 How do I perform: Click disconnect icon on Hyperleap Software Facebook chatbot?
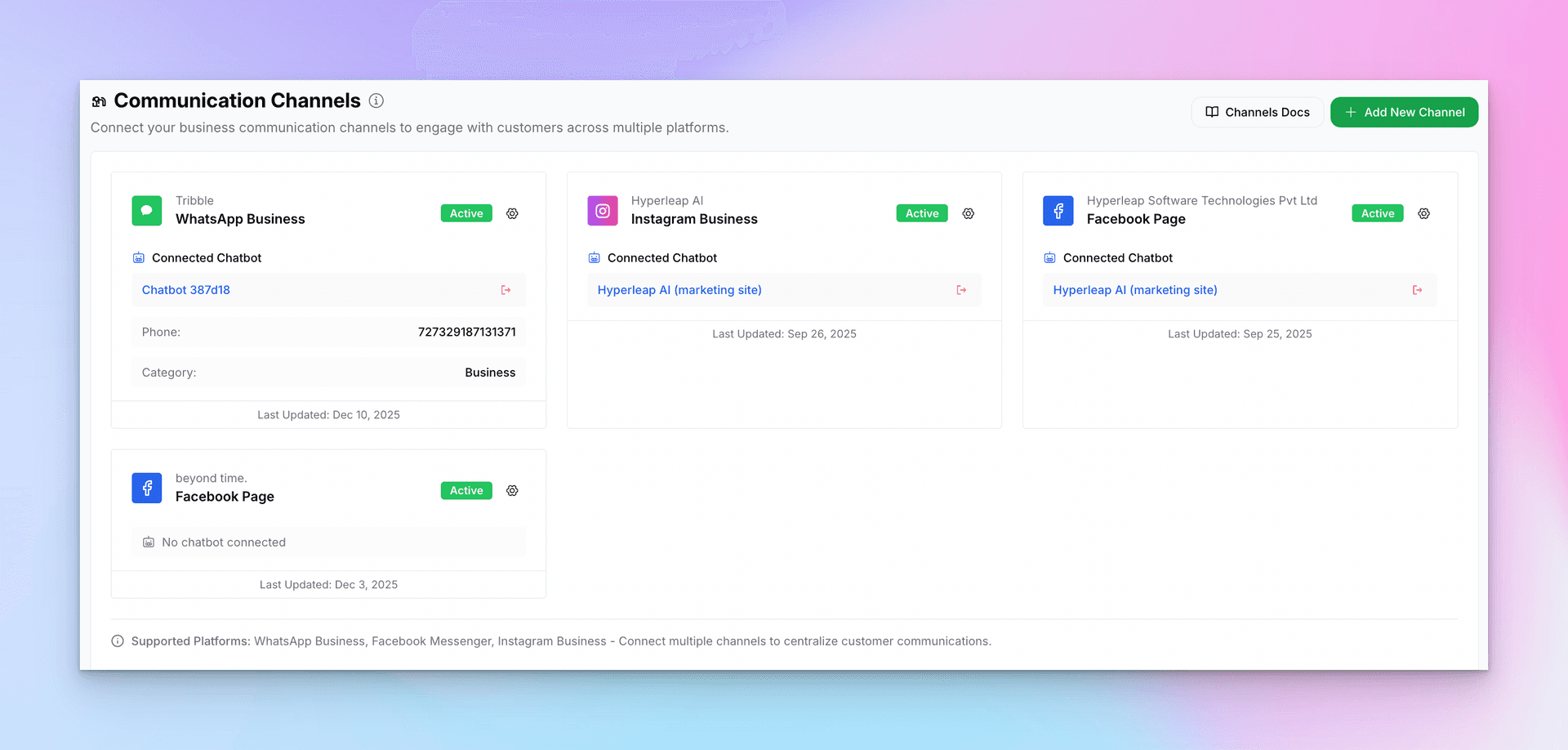1417,290
